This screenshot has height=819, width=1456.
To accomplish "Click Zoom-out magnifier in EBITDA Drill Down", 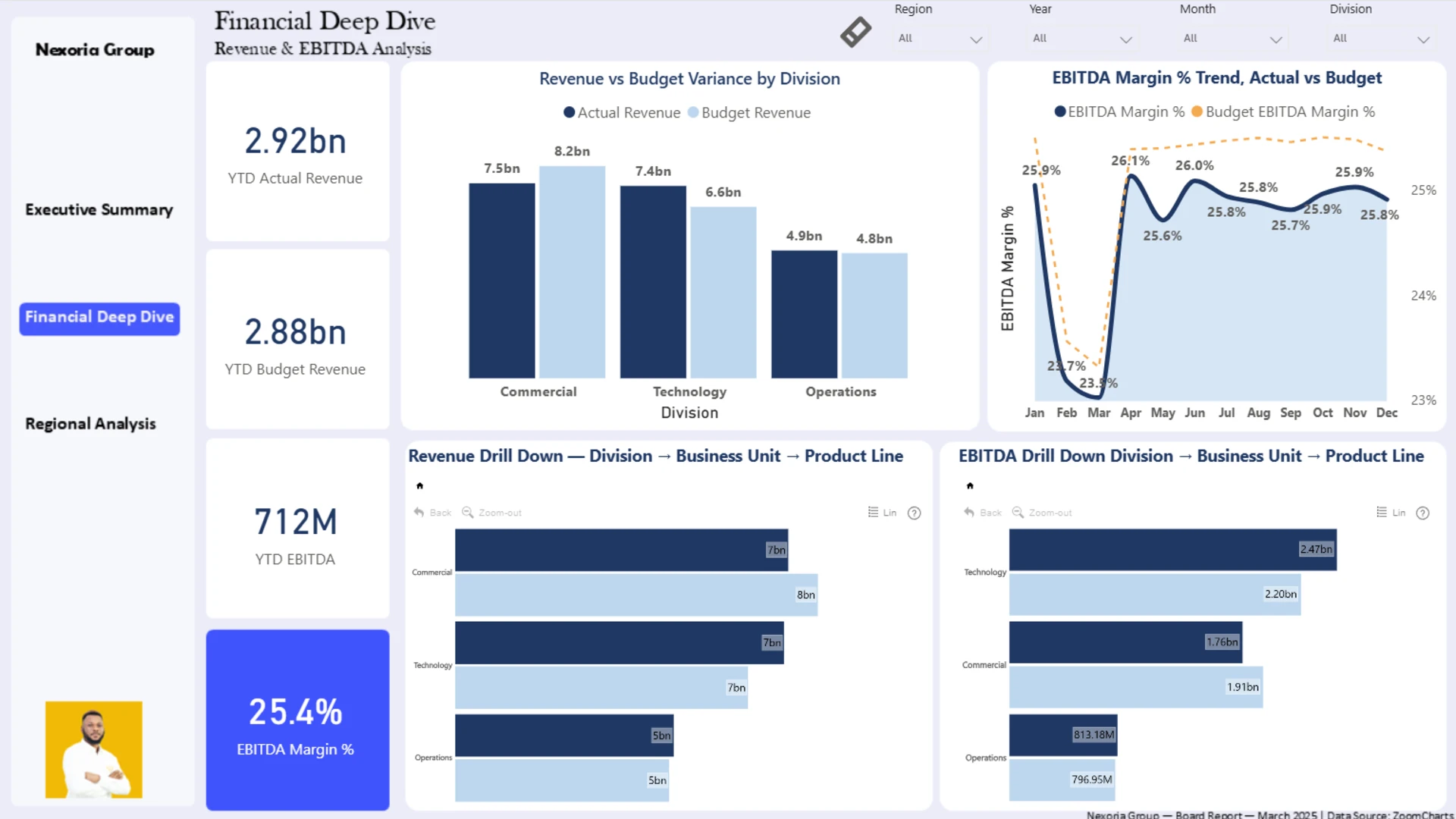I will click(x=1042, y=513).
